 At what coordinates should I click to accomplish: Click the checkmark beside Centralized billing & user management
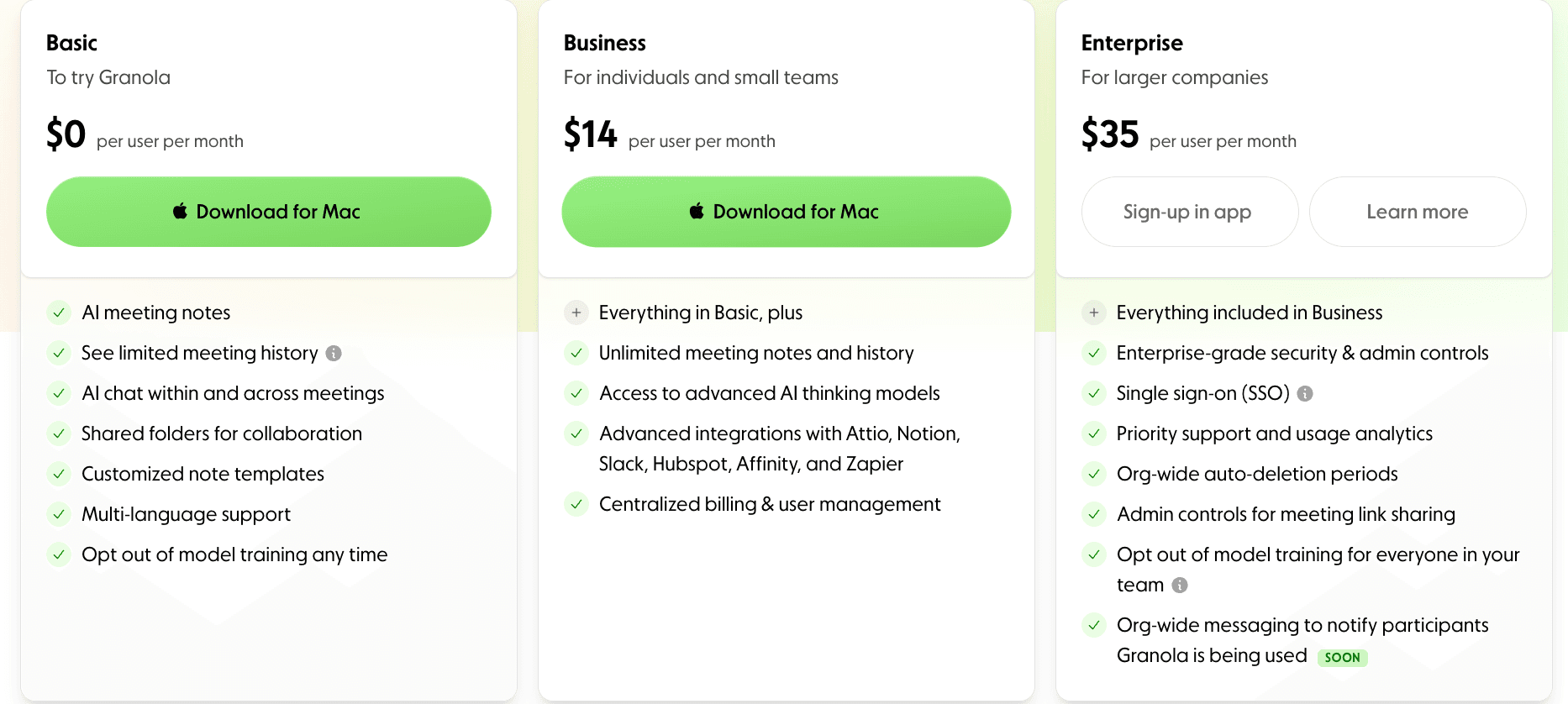[x=576, y=504]
